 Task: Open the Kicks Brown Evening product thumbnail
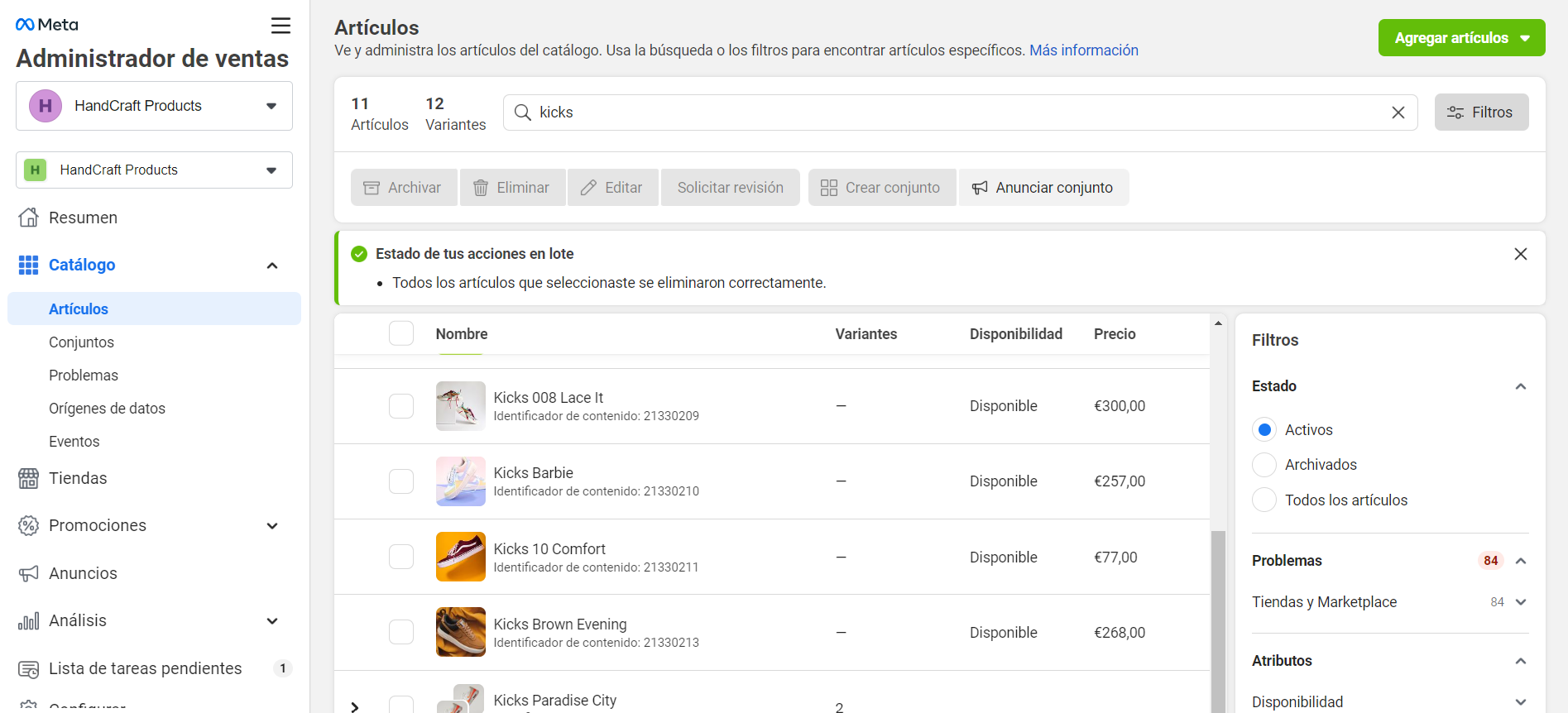pos(460,632)
